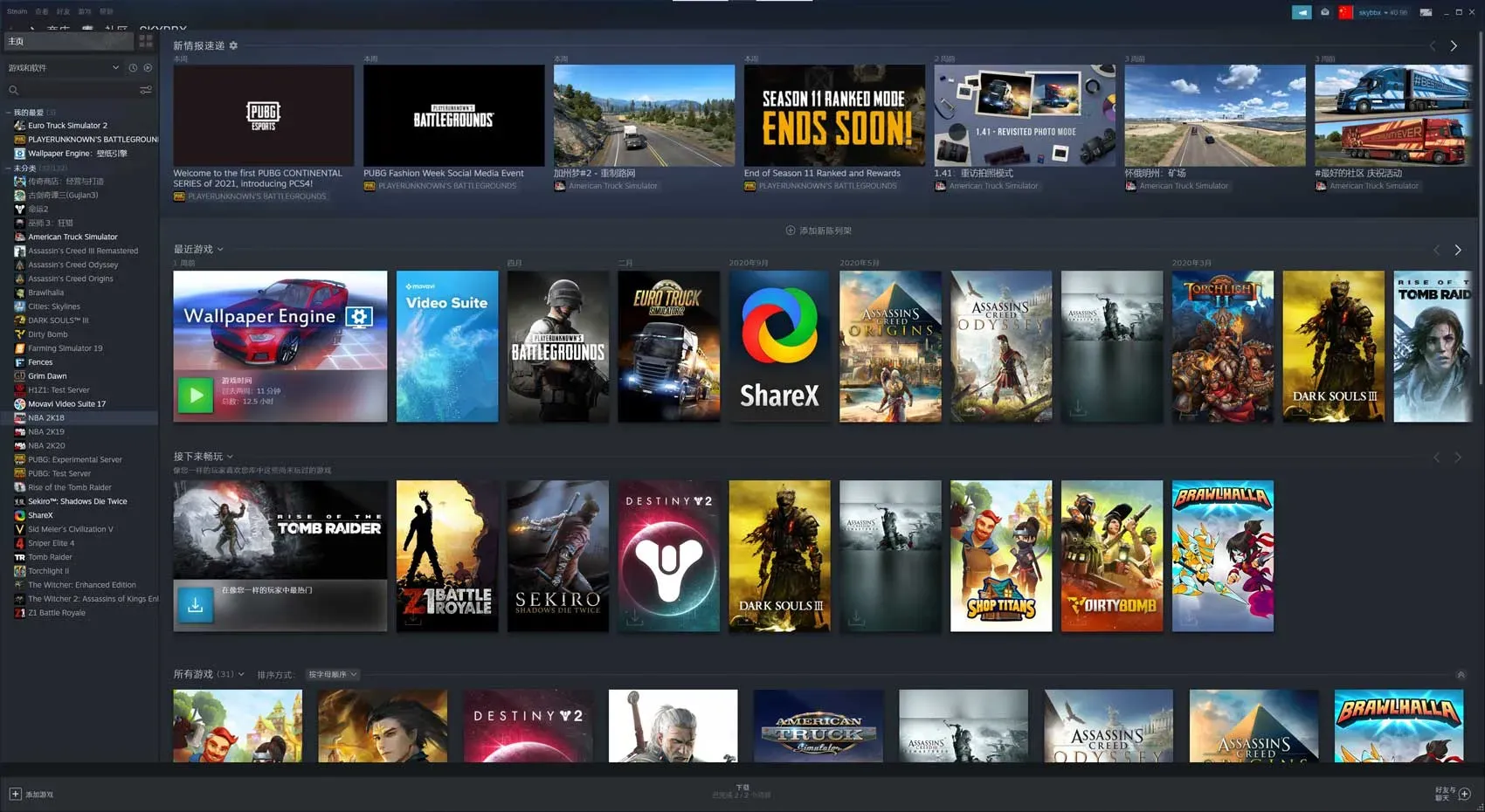Open Dirty Bomb tile in play next
This screenshot has width=1485, height=812.
tap(1112, 556)
